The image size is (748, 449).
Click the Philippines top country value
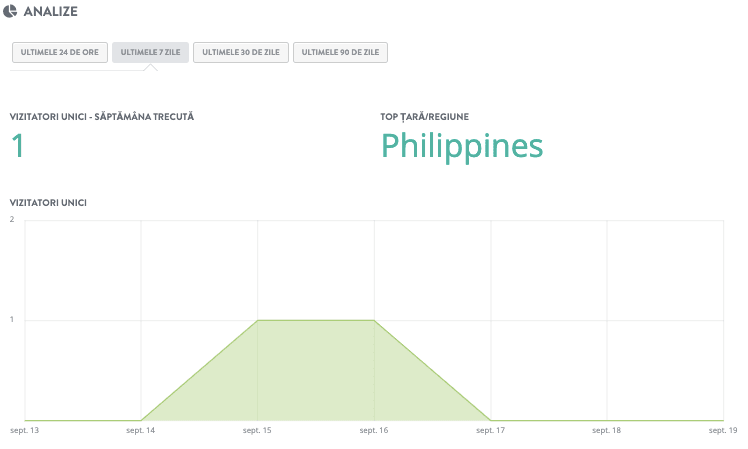click(462, 146)
